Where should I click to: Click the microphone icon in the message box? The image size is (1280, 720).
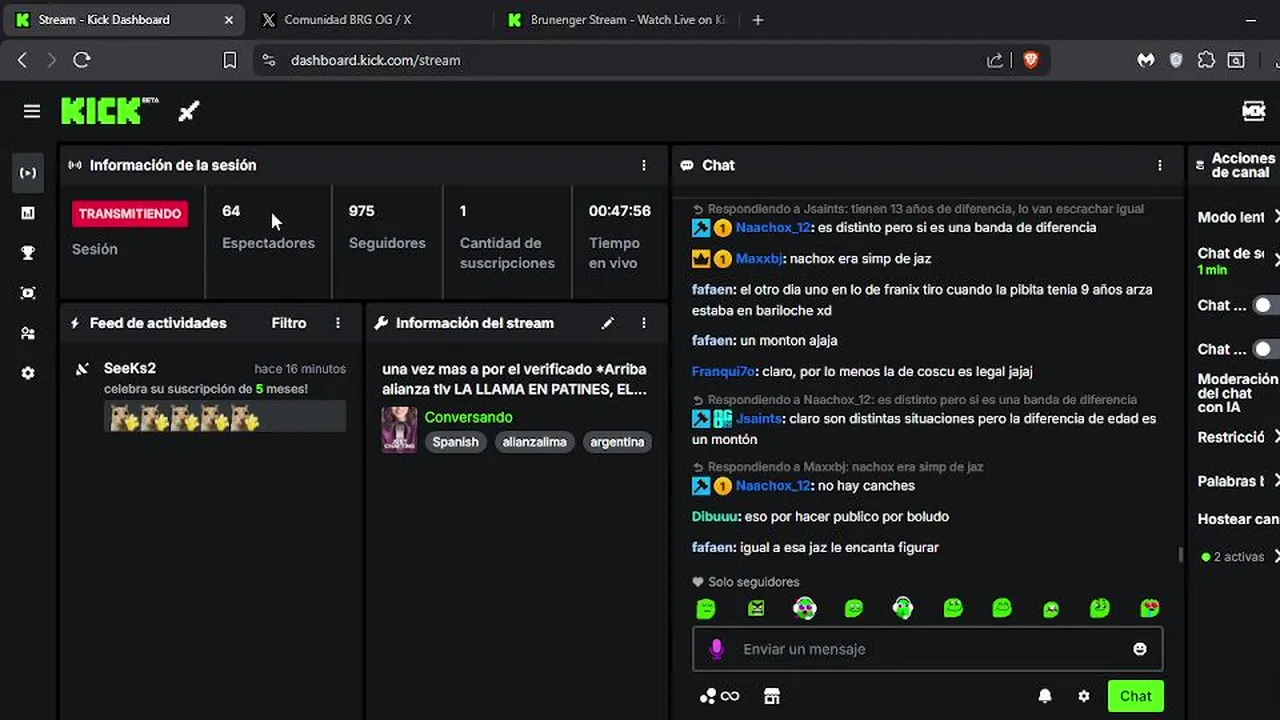coord(716,649)
